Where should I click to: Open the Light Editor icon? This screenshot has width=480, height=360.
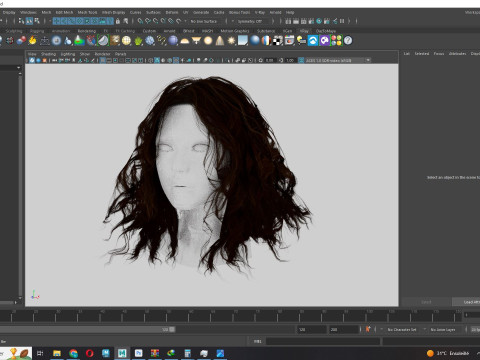(335, 21)
